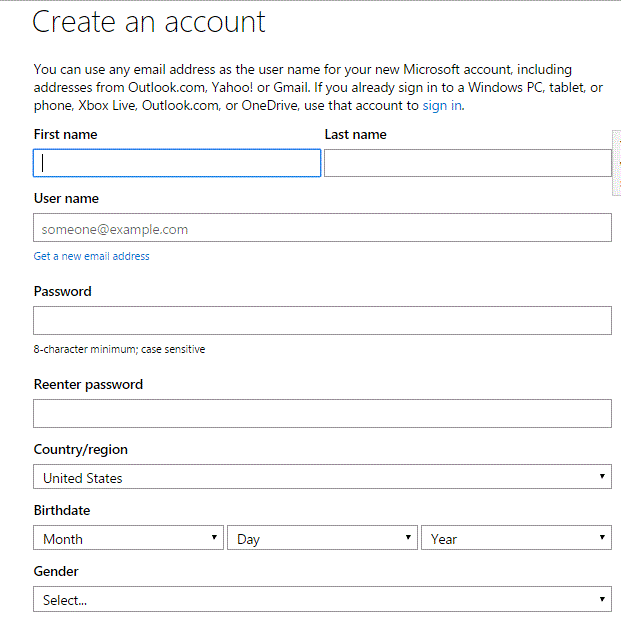Click the 'Country/region' label

point(81,449)
